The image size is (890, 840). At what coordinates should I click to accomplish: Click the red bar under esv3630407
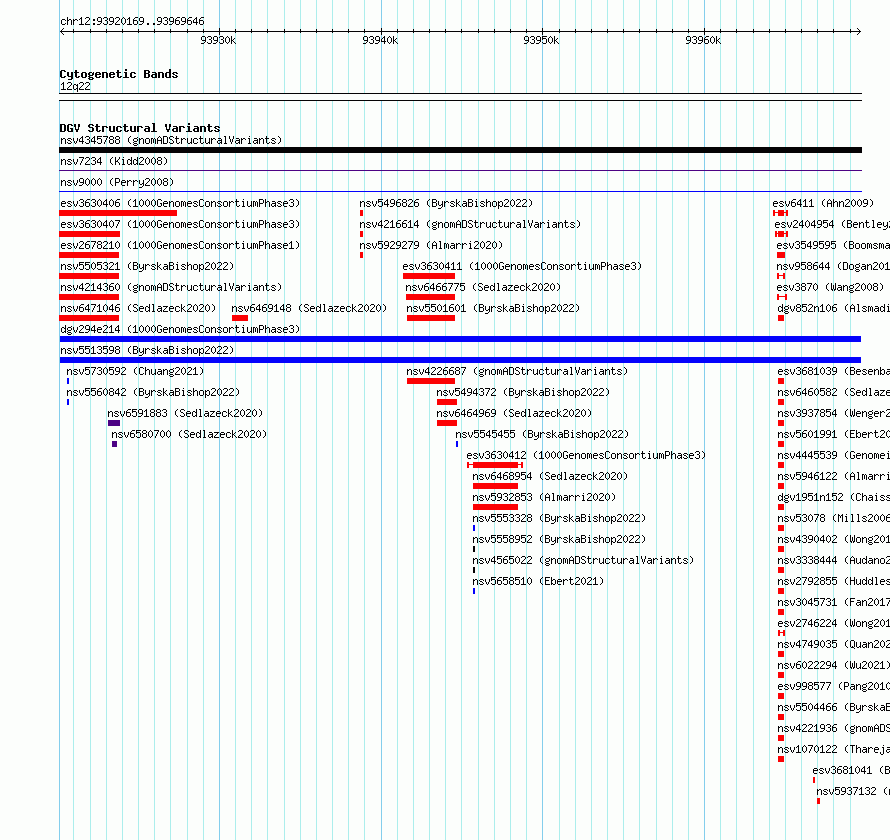tap(90, 234)
